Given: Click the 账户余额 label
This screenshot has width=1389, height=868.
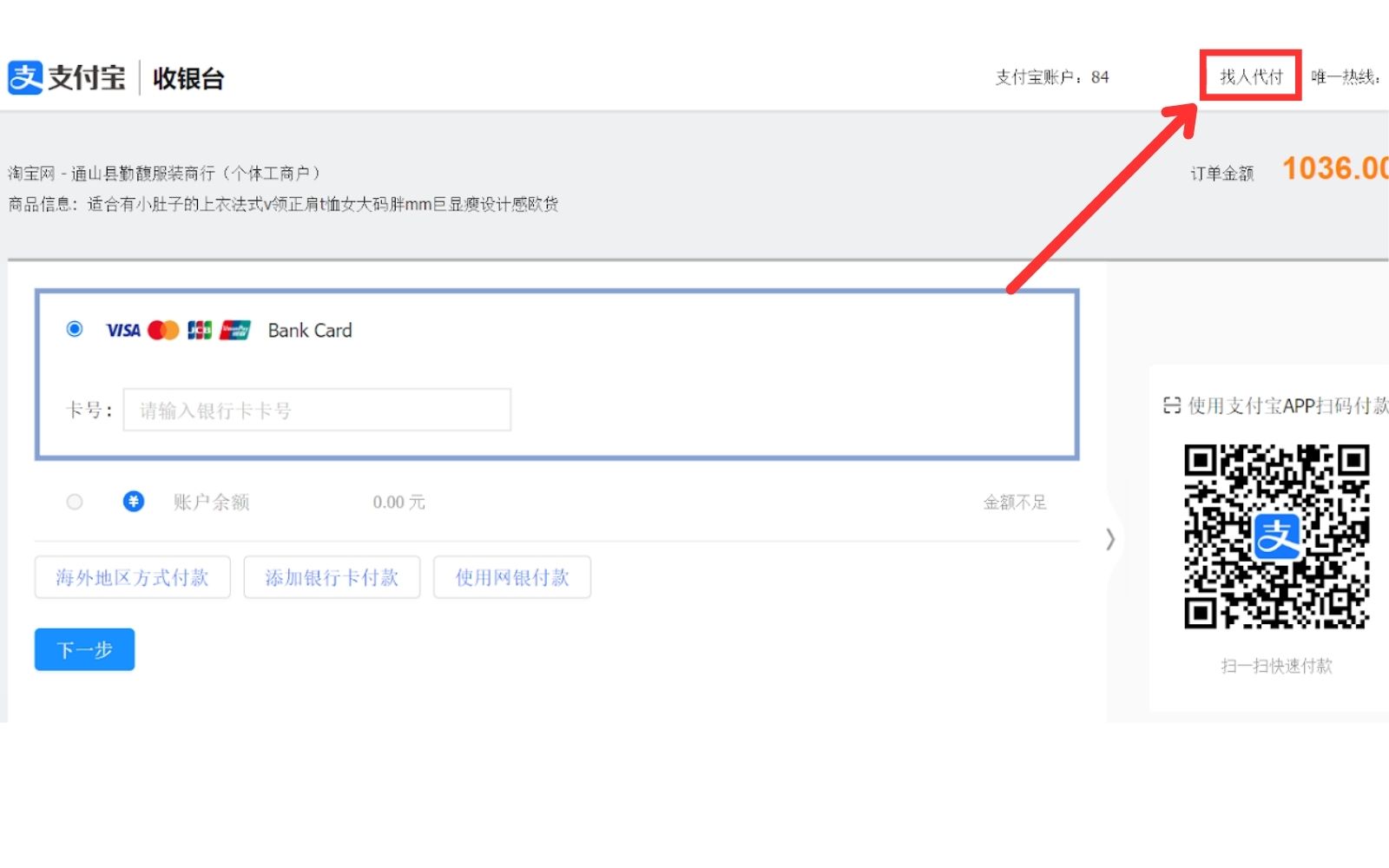Looking at the screenshot, I should click(211, 502).
